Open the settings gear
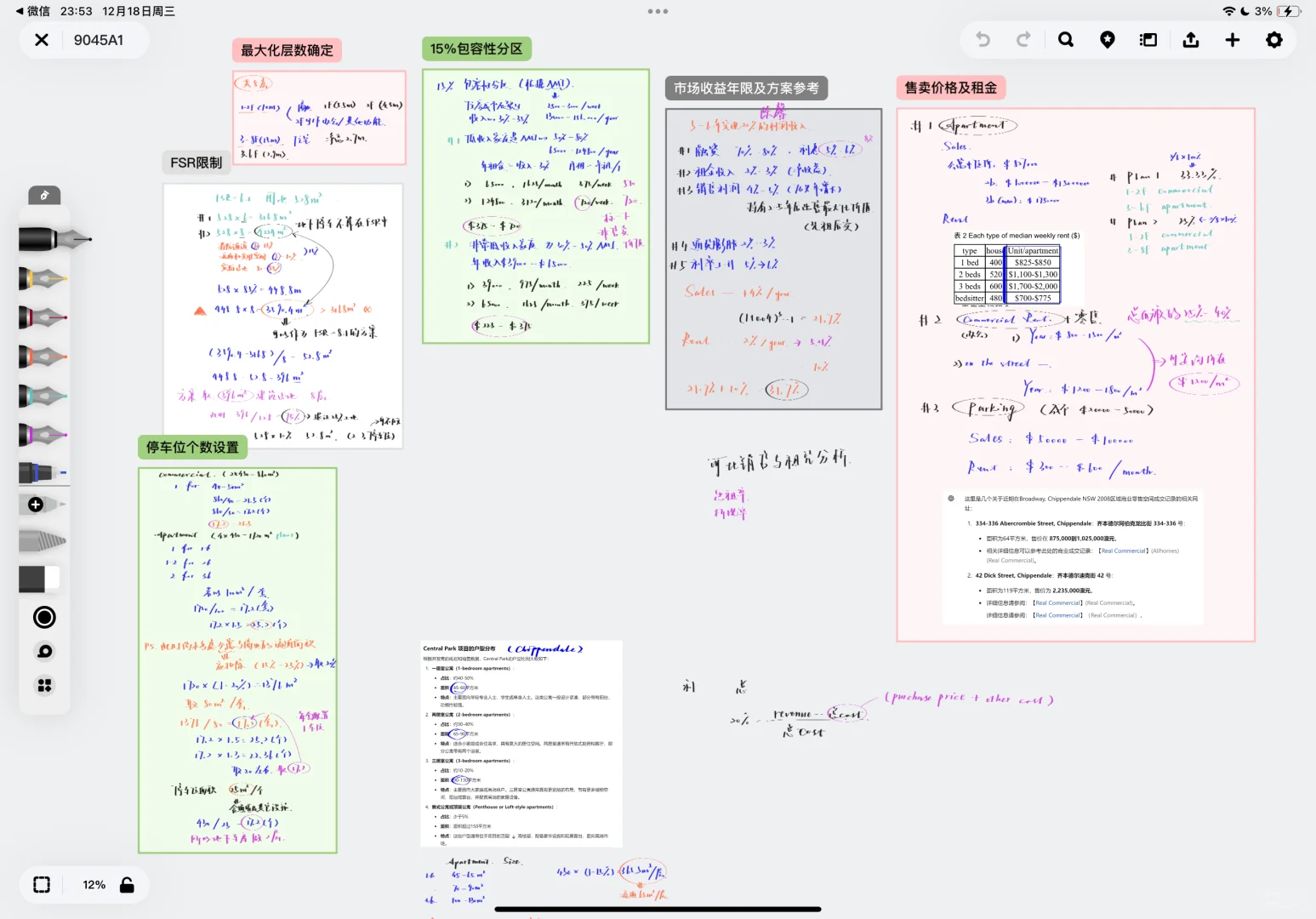Viewport: 1316px width, 919px height. pos(1274,40)
